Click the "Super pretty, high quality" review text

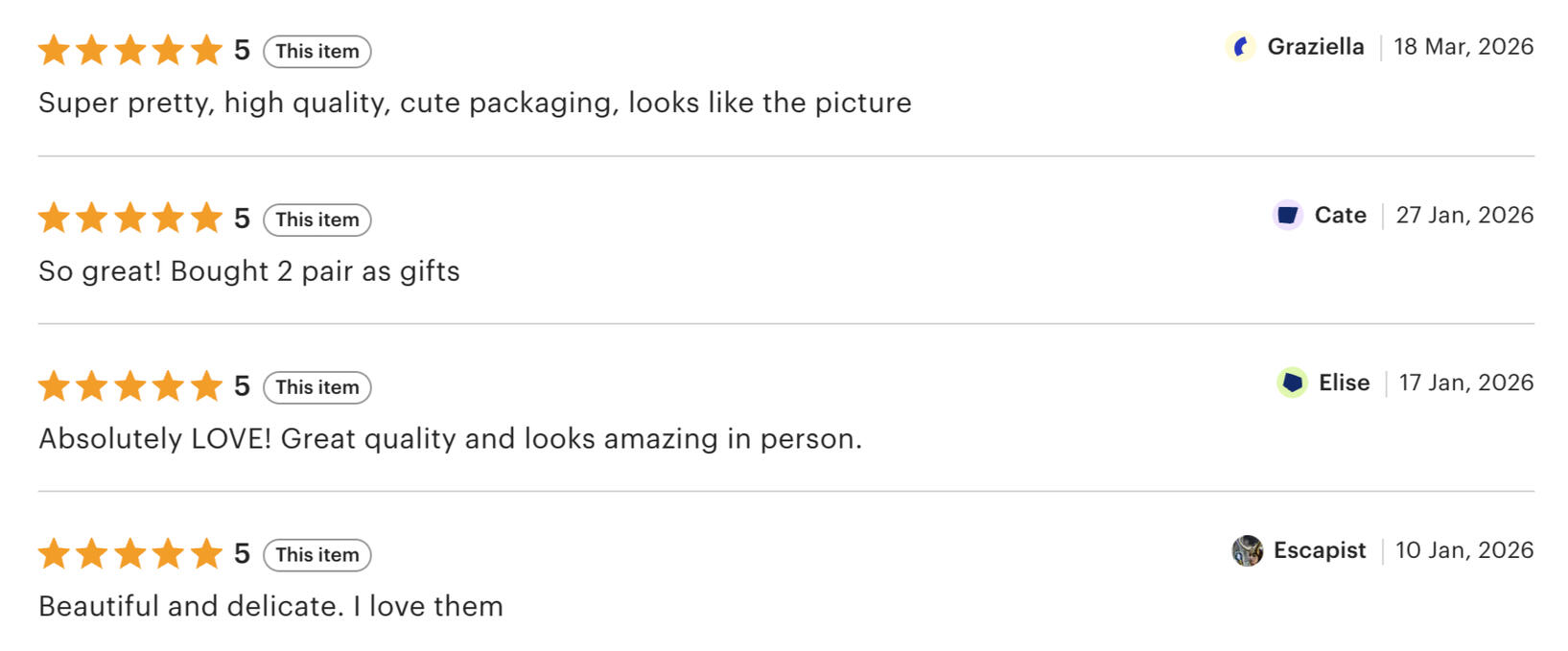point(475,103)
